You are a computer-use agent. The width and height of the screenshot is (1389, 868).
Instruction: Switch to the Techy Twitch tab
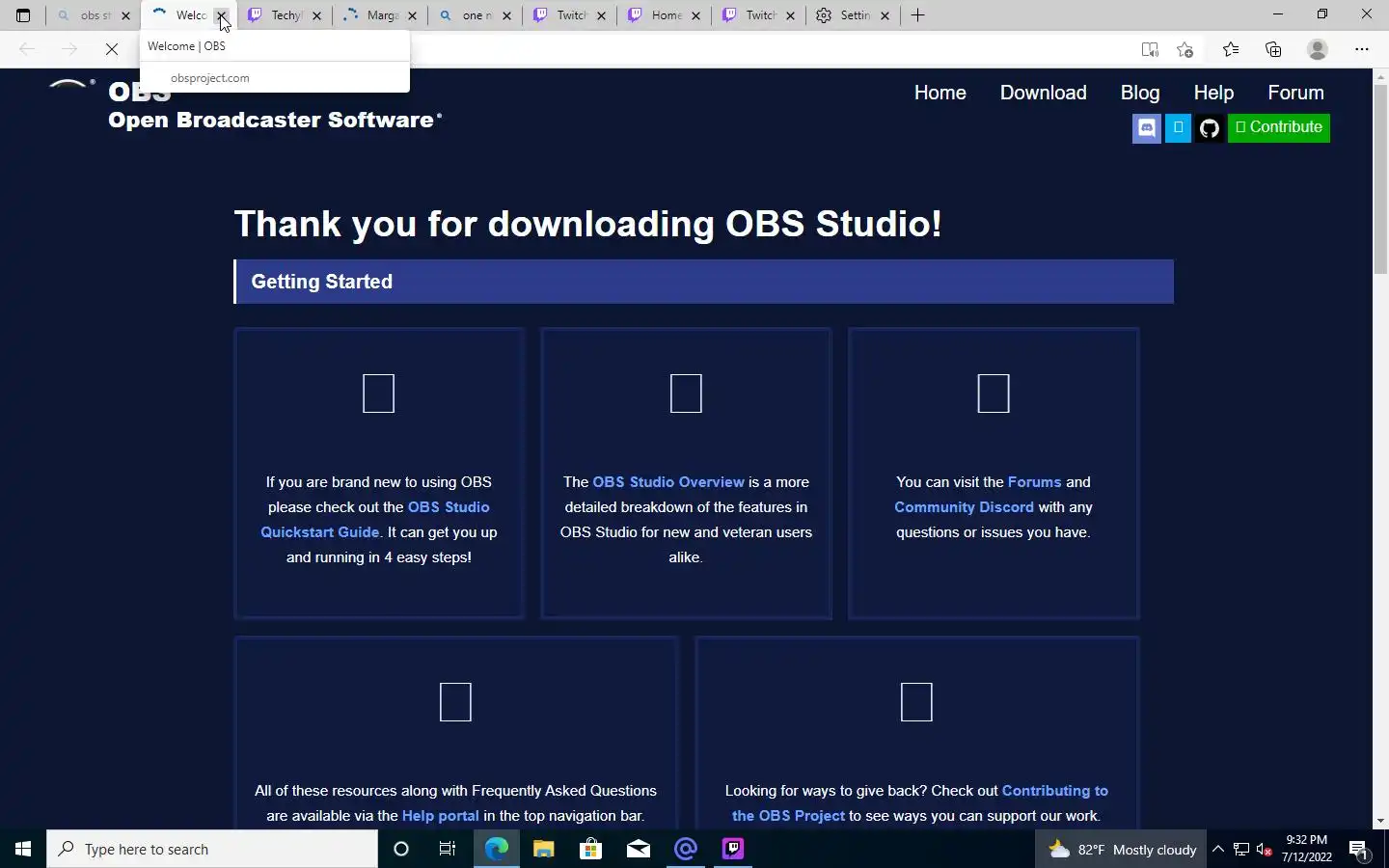pyautogui.click(x=286, y=15)
